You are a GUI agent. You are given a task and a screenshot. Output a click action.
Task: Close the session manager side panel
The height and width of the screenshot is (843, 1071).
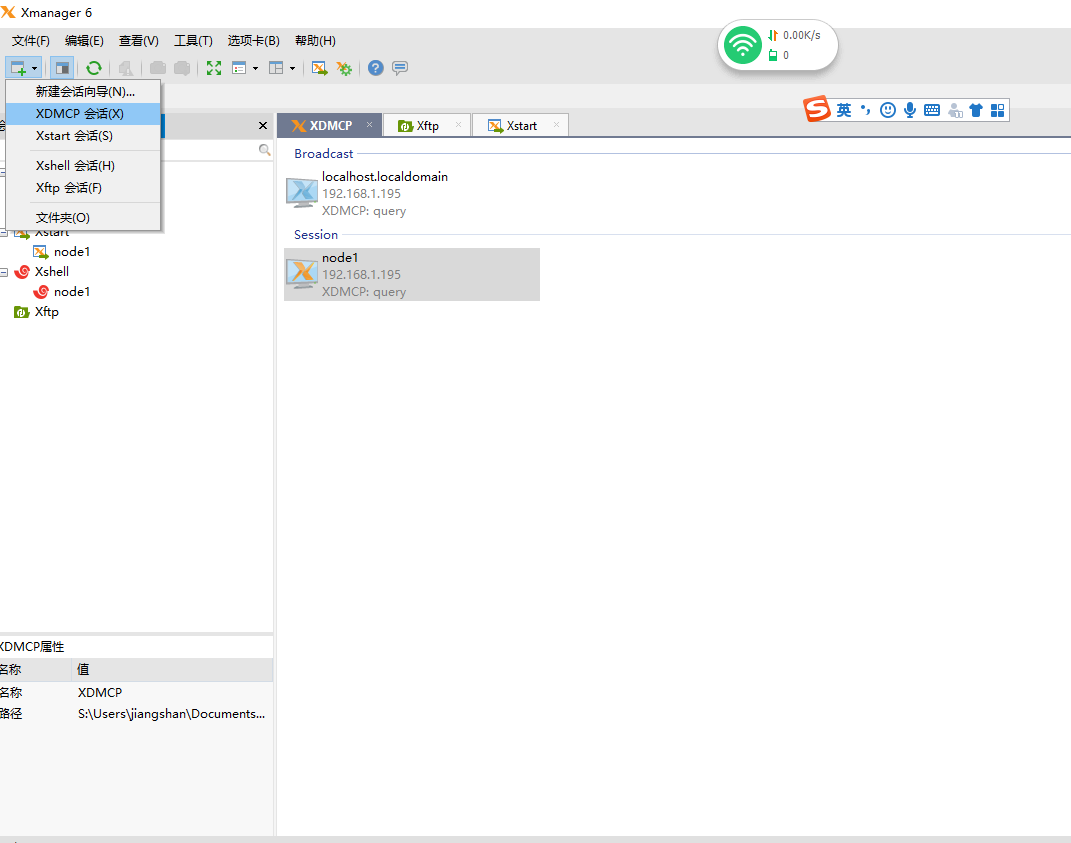[263, 126]
